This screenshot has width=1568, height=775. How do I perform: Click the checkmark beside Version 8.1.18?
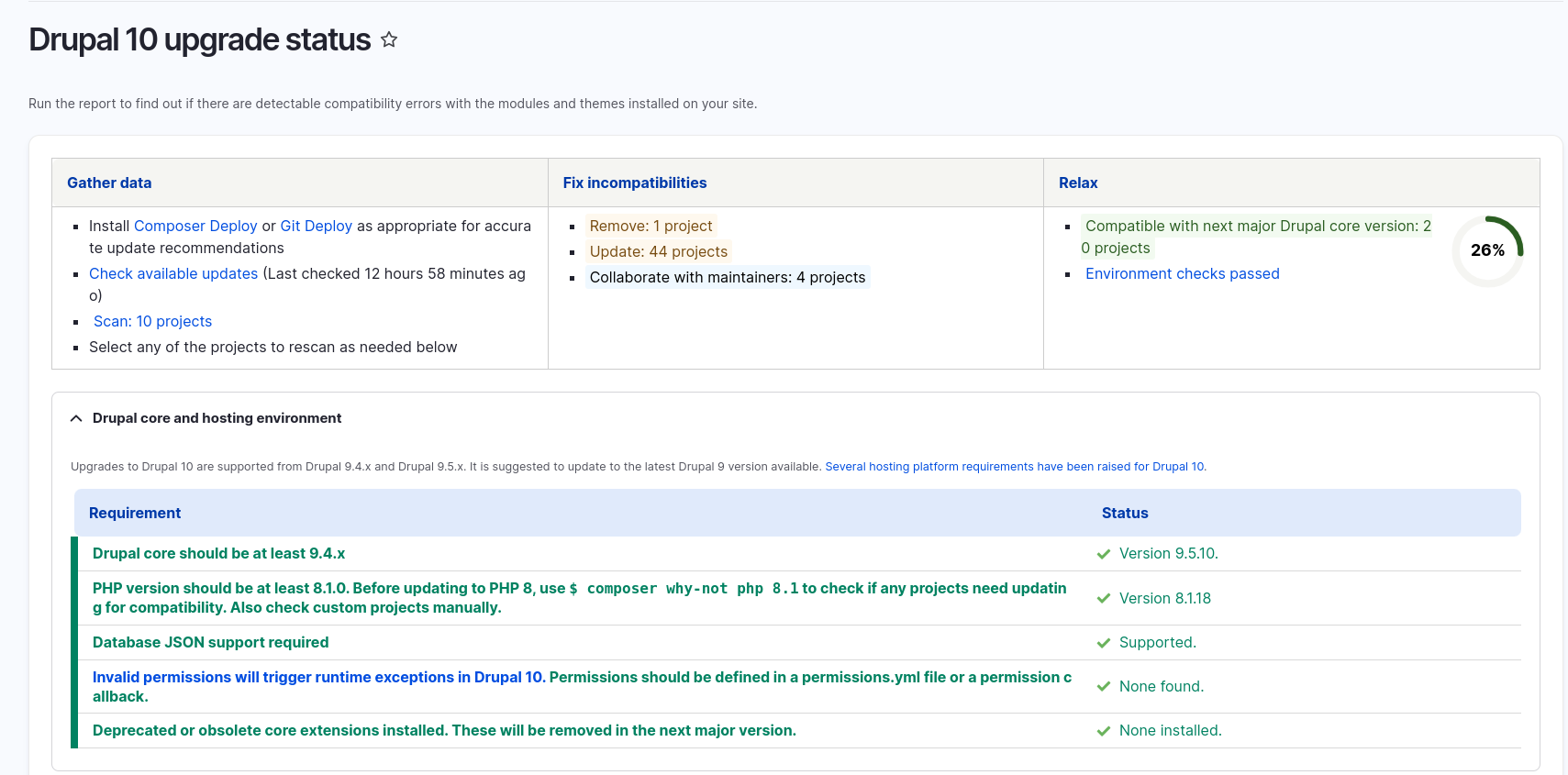(1104, 599)
